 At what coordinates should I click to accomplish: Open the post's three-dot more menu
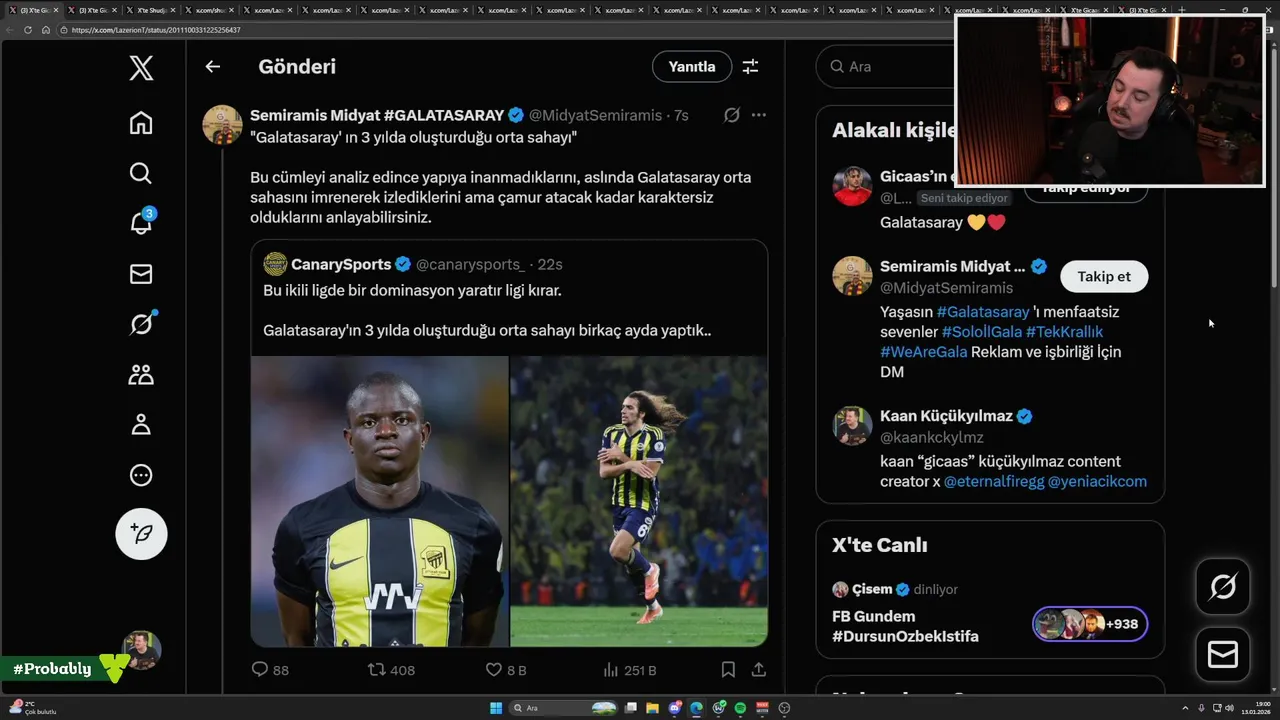(x=759, y=115)
